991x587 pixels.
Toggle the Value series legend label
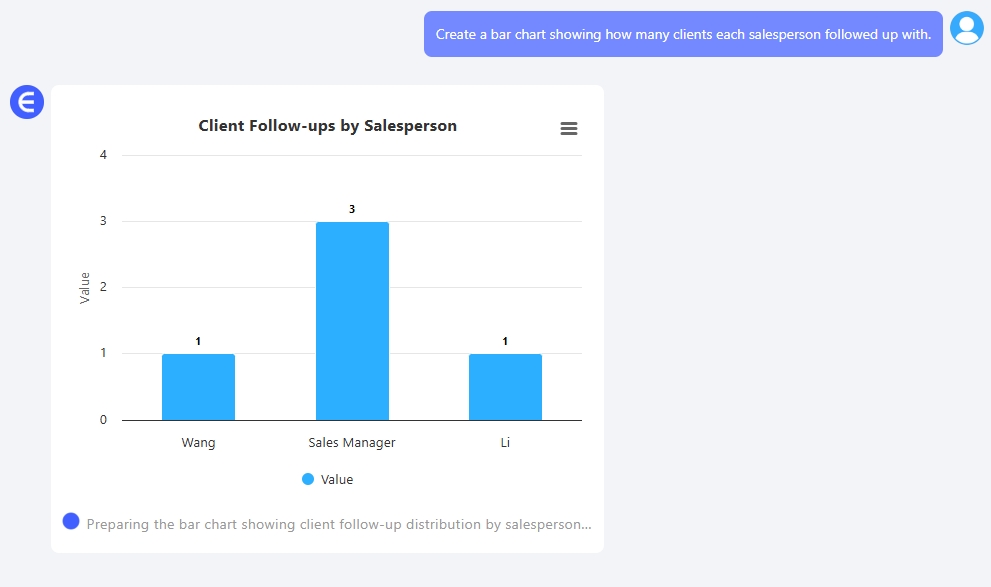(x=337, y=480)
